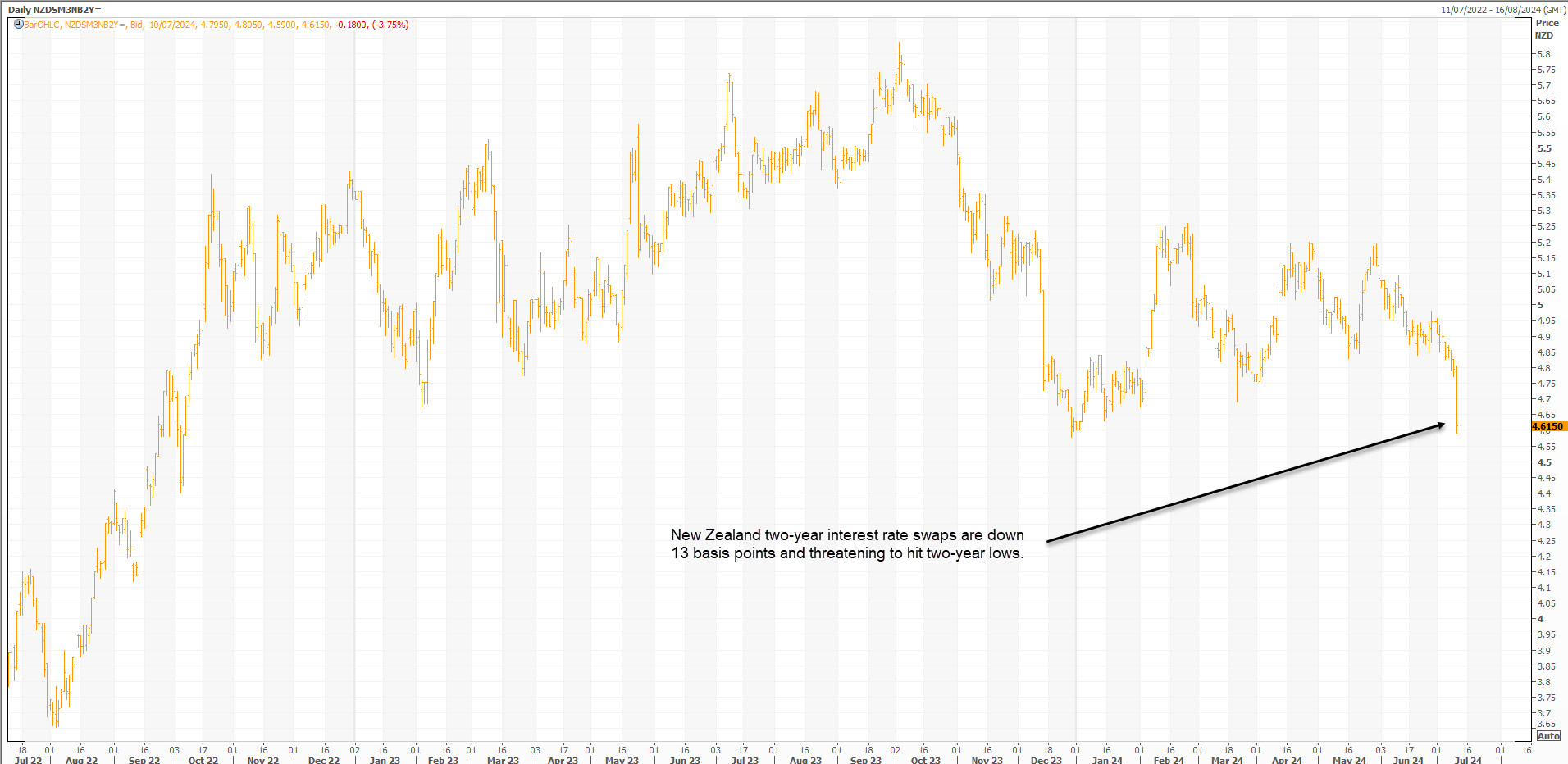Click the Mar 24 month label

pyautogui.click(x=1227, y=760)
